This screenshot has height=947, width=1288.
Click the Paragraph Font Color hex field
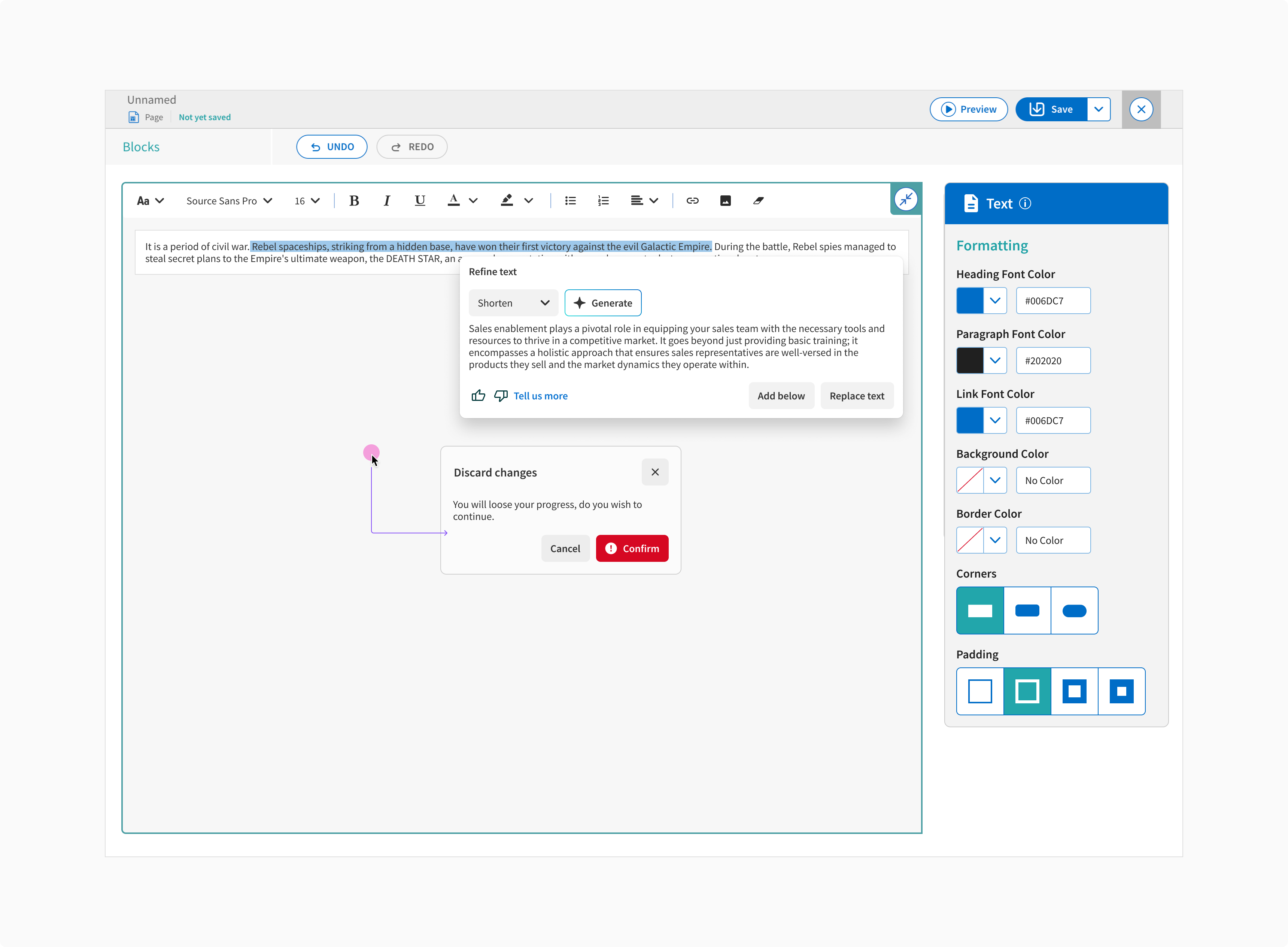[x=1053, y=360]
